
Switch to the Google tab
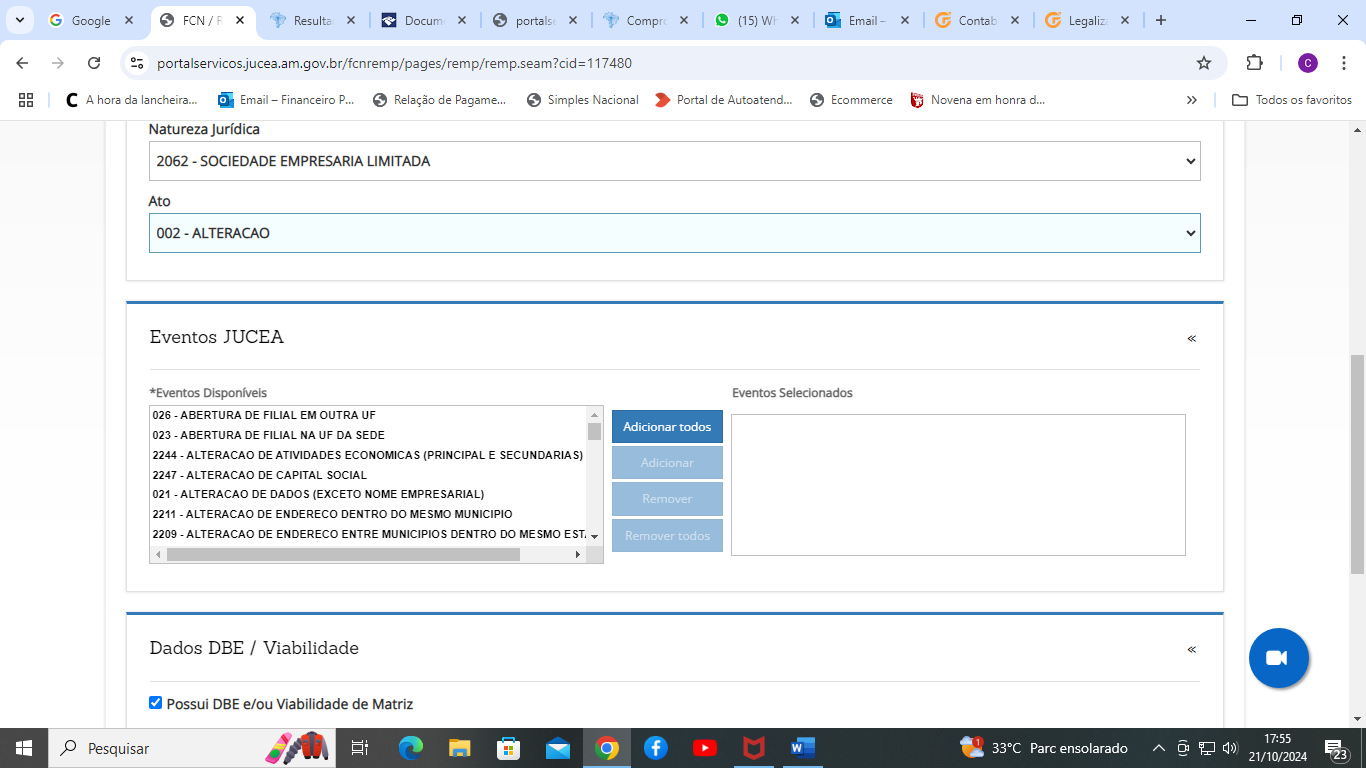point(91,20)
